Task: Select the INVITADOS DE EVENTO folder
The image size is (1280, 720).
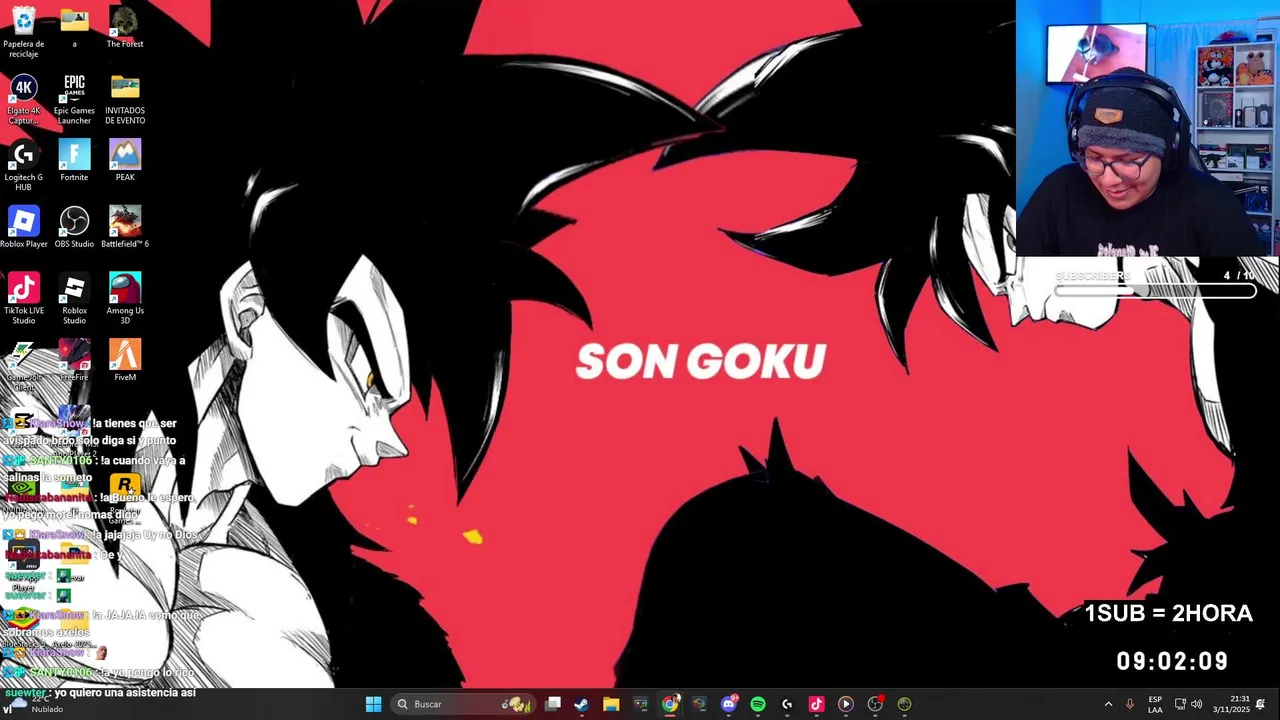Action: coord(125,98)
